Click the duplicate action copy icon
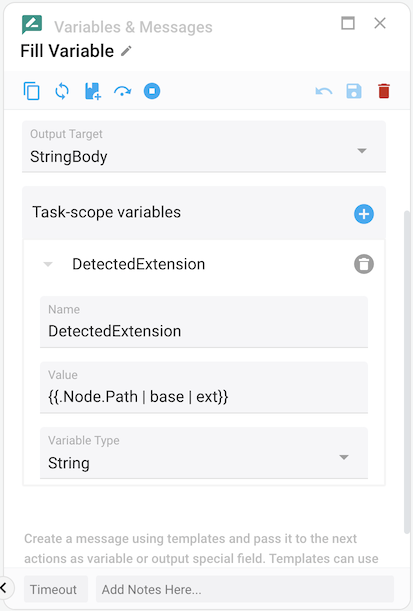This screenshot has width=413, height=611. tap(32, 91)
